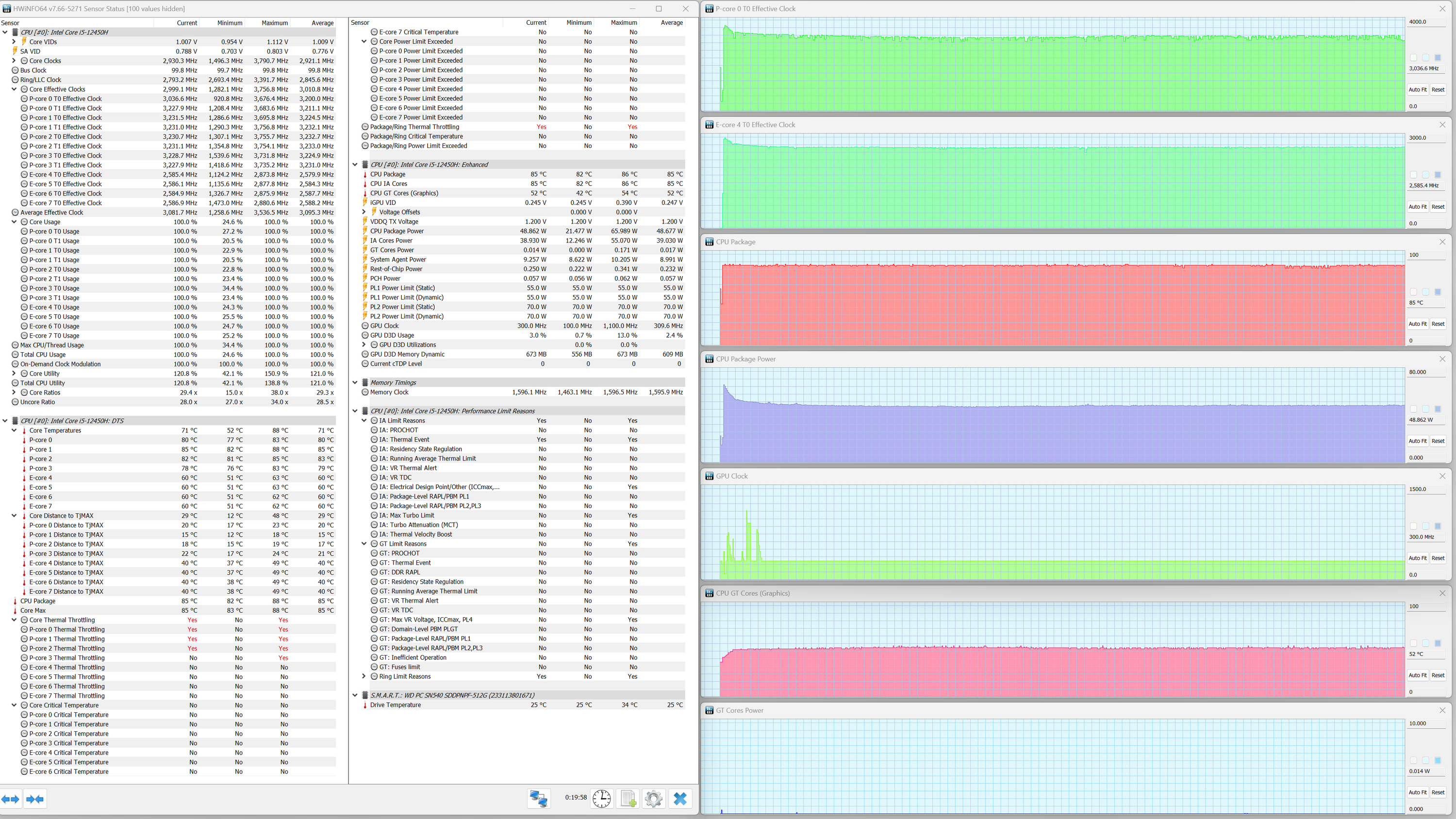The width and height of the screenshot is (1456, 819).
Task: Open remote monitoring network computers icon
Action: click(538, 798)
